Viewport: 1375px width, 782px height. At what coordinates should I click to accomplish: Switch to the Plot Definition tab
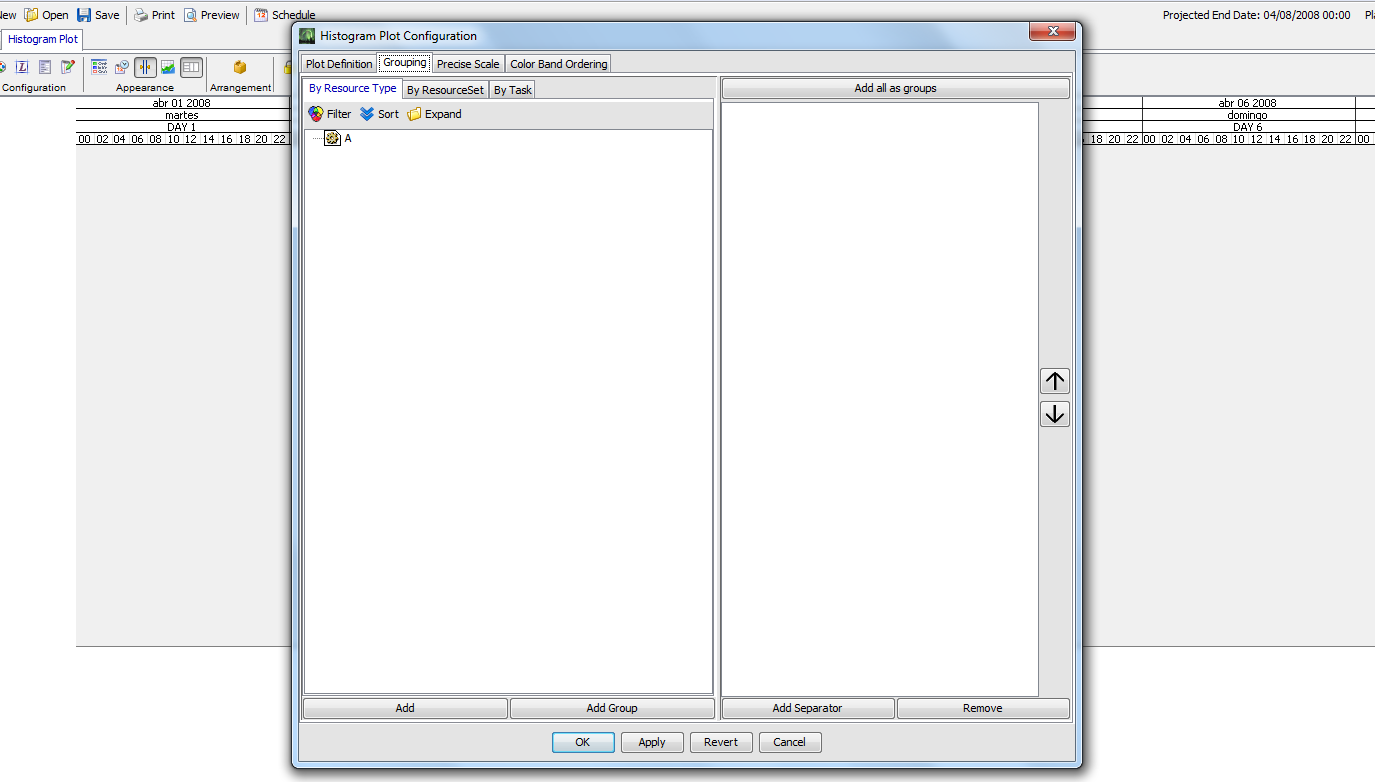click(x=339, y=64)
